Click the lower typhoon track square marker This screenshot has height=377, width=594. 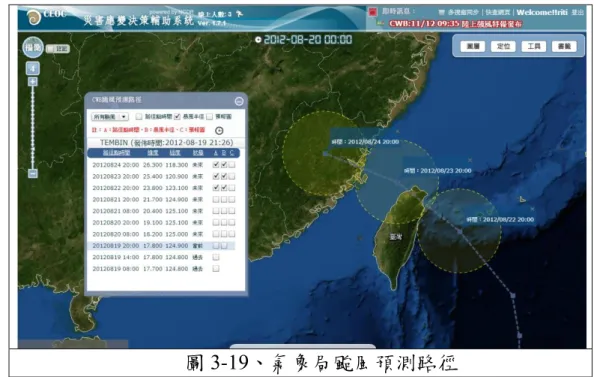tap(513, 295)
